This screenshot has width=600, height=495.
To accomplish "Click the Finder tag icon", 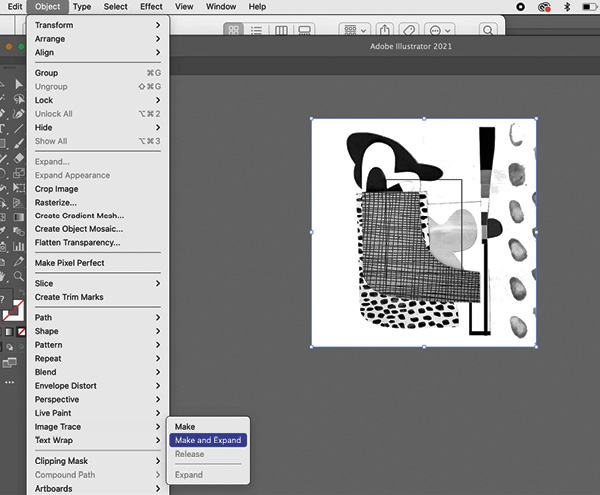I will point(409,30).
